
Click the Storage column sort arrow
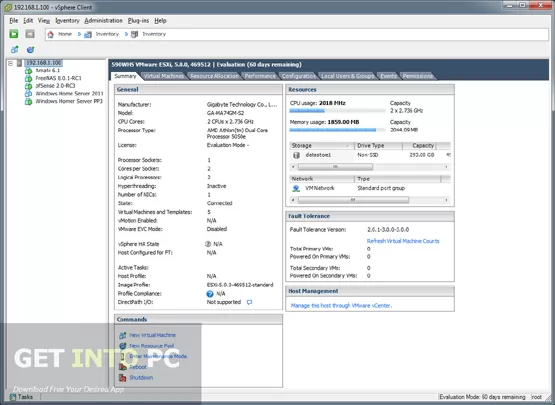(x=348, y=146)
